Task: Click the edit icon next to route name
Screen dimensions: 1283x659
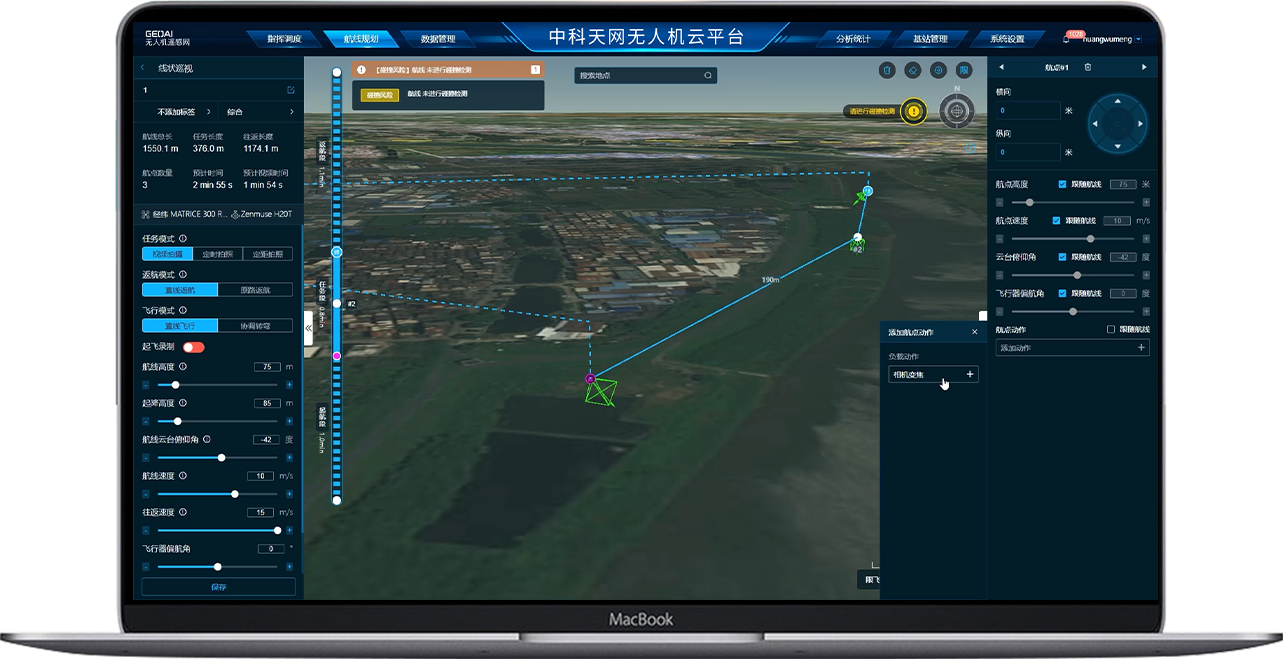Action: (x=291, y=90)
